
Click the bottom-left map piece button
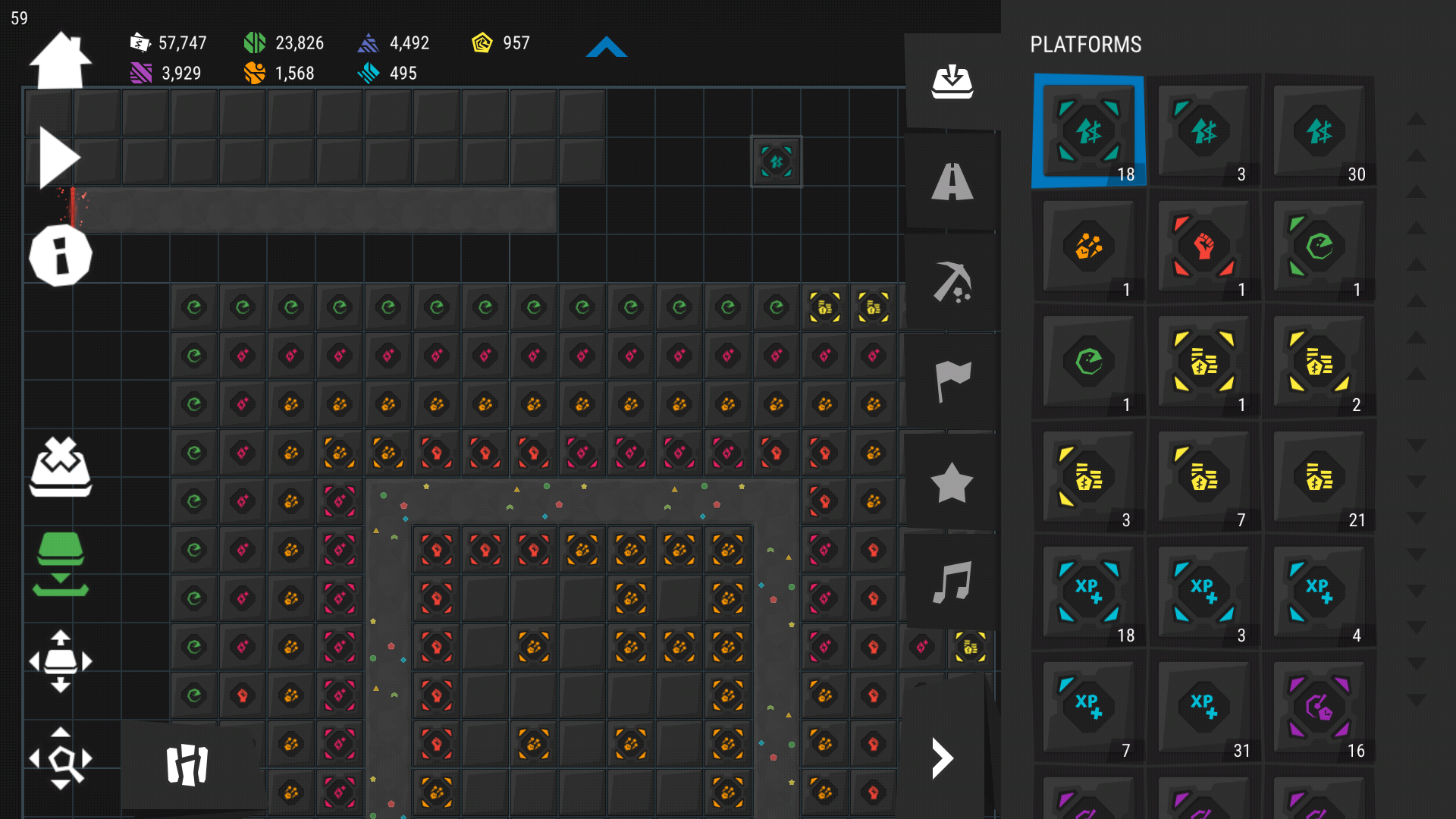click(x=187, y=764)
